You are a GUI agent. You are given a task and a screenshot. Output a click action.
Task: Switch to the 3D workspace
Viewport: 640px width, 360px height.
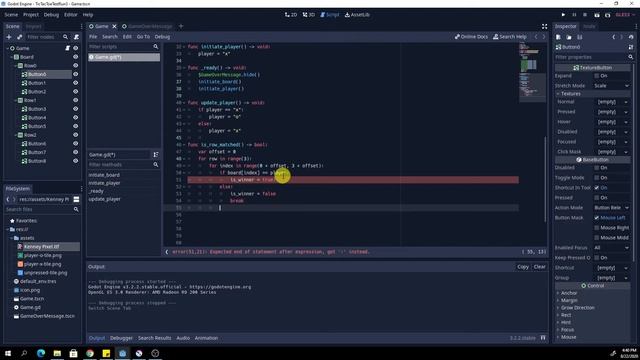(x=309, y=15)
